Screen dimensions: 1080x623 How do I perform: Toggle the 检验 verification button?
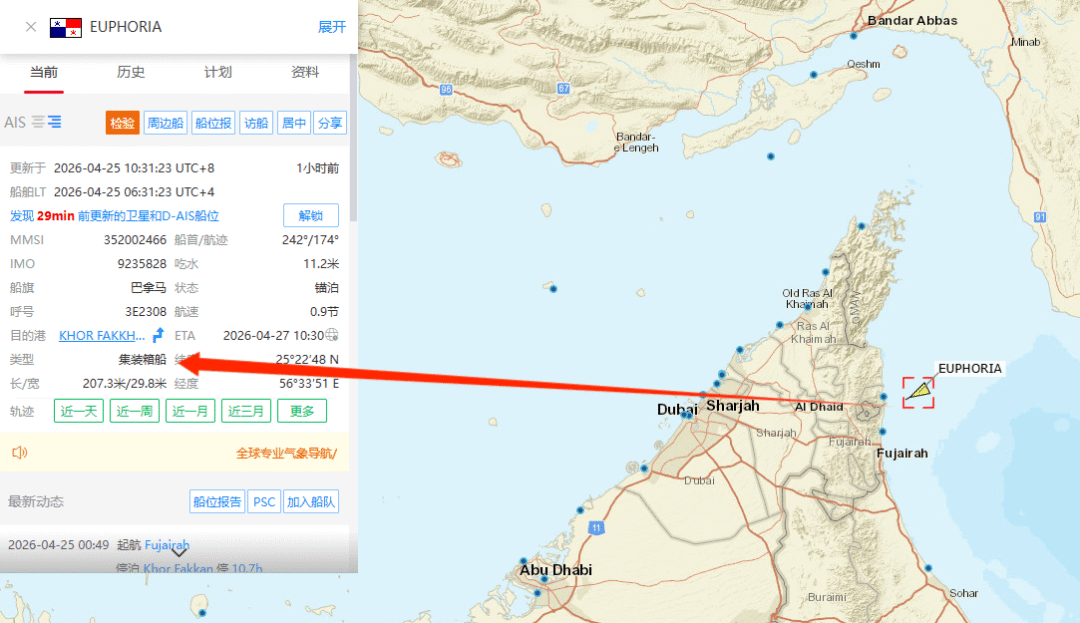[121, 123]
